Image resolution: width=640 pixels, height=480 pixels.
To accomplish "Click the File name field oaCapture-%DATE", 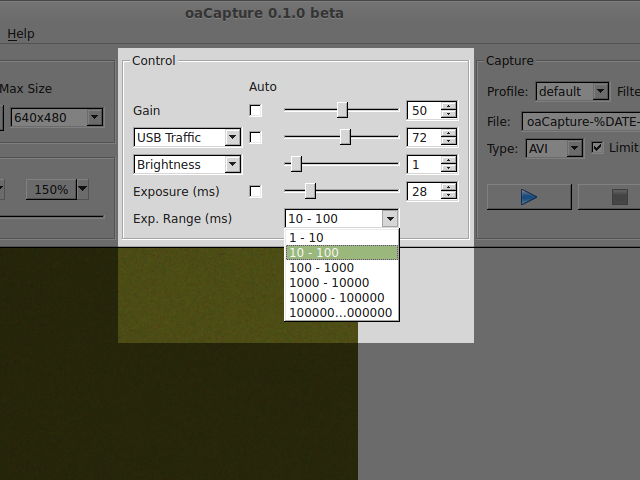I will click(x=581, y=122).
